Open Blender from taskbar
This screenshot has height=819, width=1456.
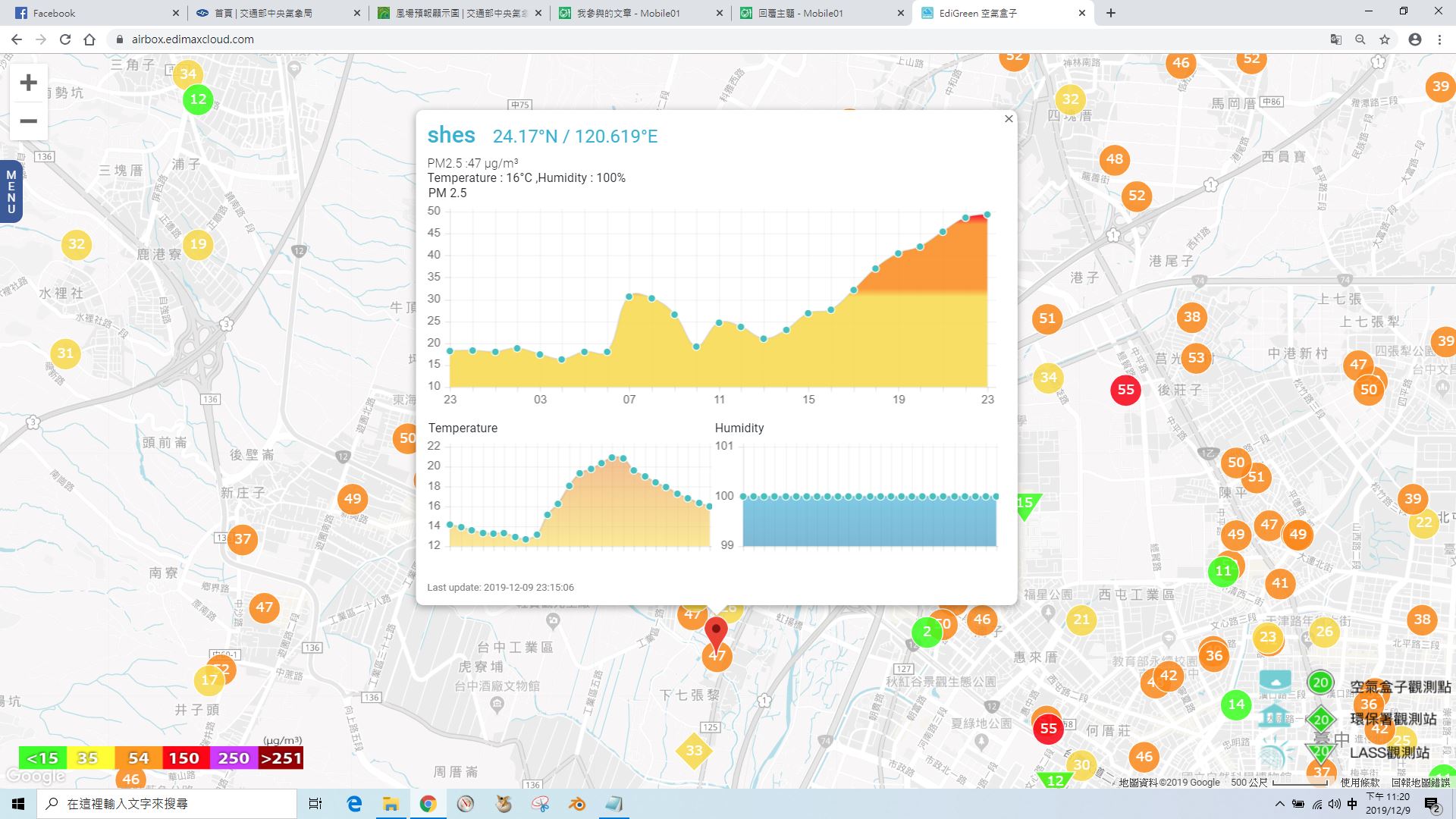coord(577,804)
